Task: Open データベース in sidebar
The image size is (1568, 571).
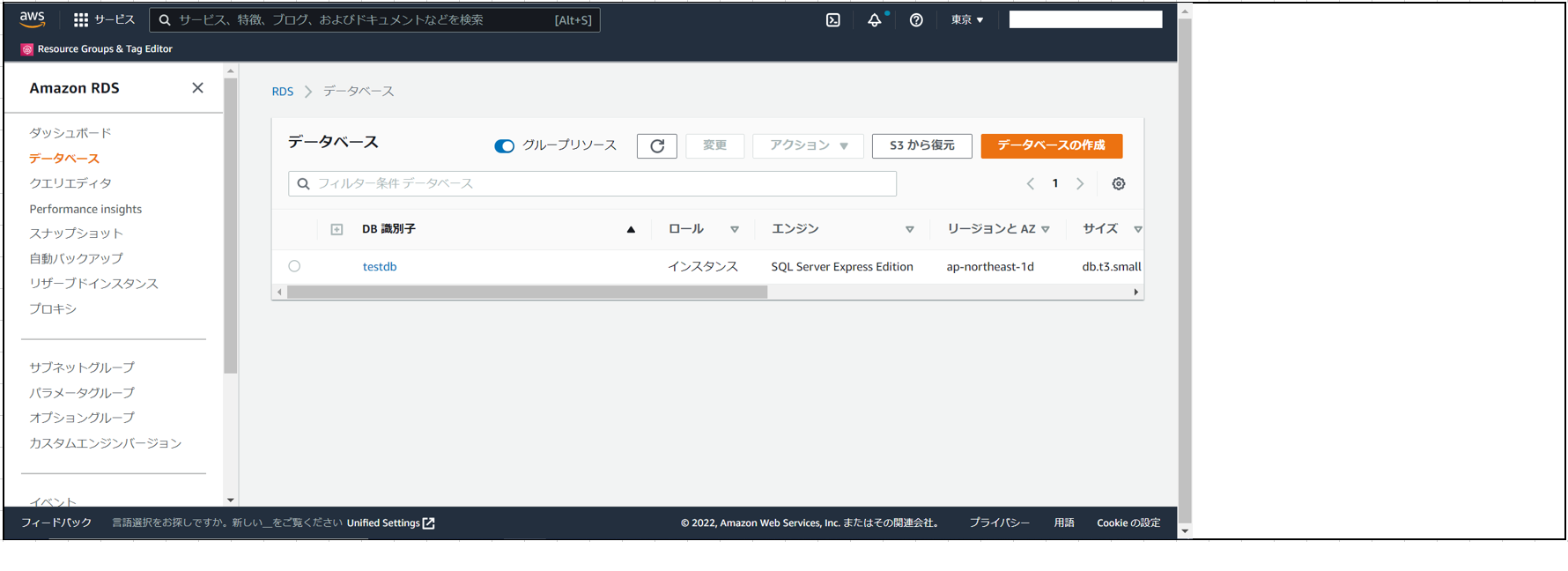Action: coord(64,159)
